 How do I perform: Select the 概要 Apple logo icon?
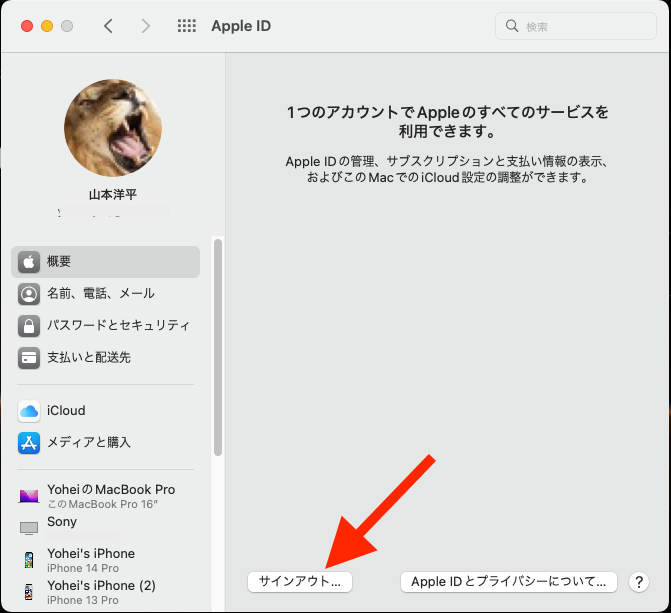(29, 262)
